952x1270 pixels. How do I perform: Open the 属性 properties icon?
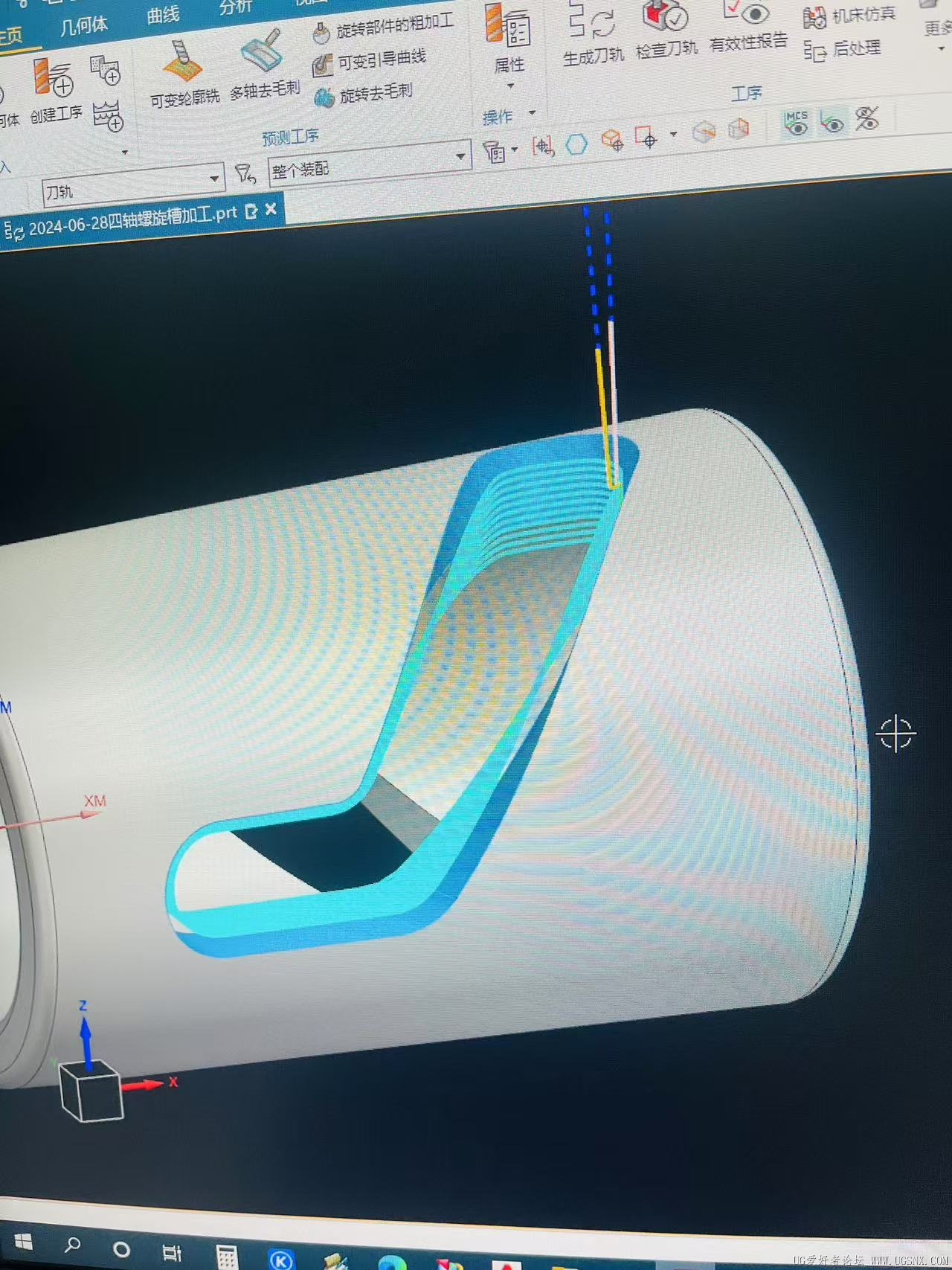[x=507, y=25]
